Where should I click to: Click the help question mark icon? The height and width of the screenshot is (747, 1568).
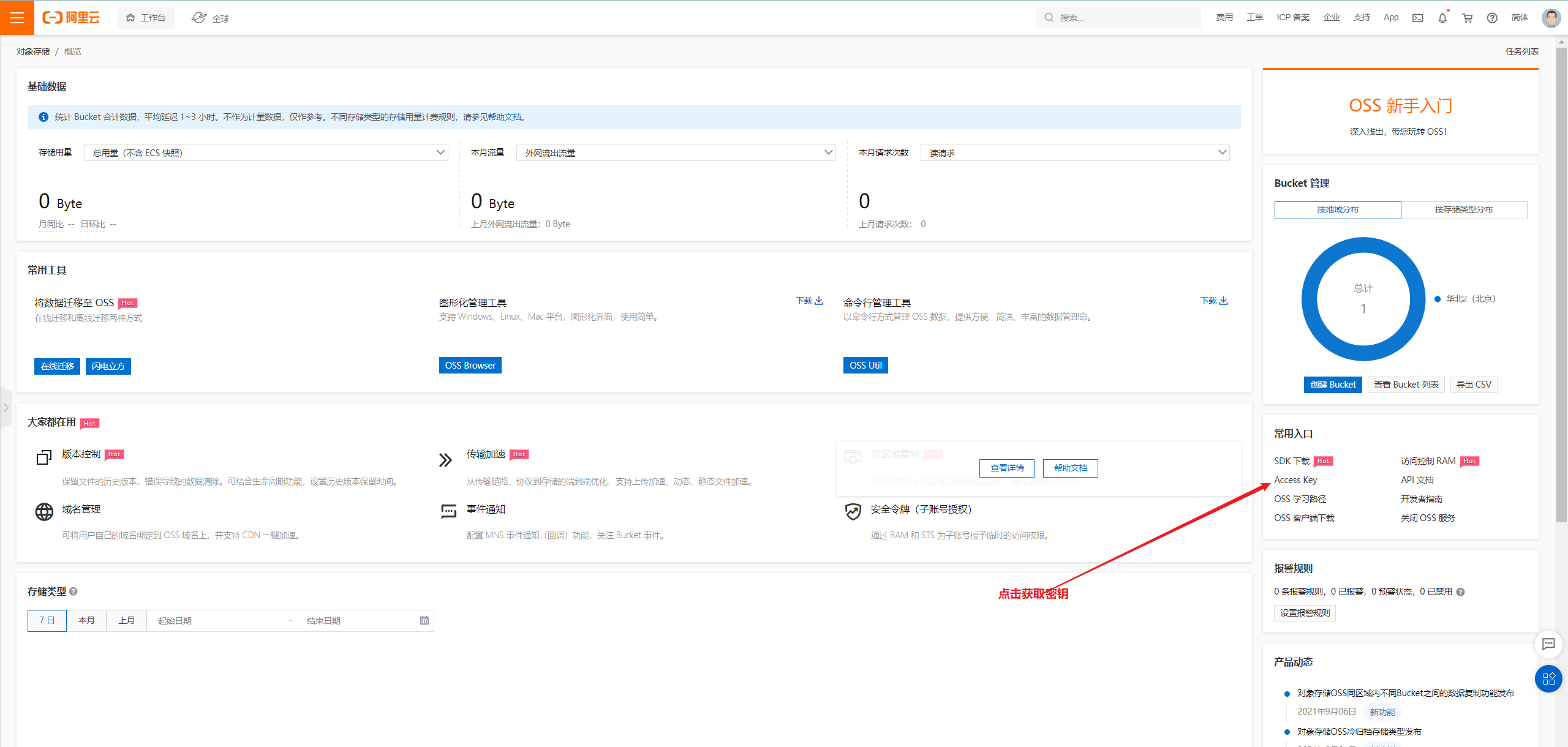(x=1492, y=18)
